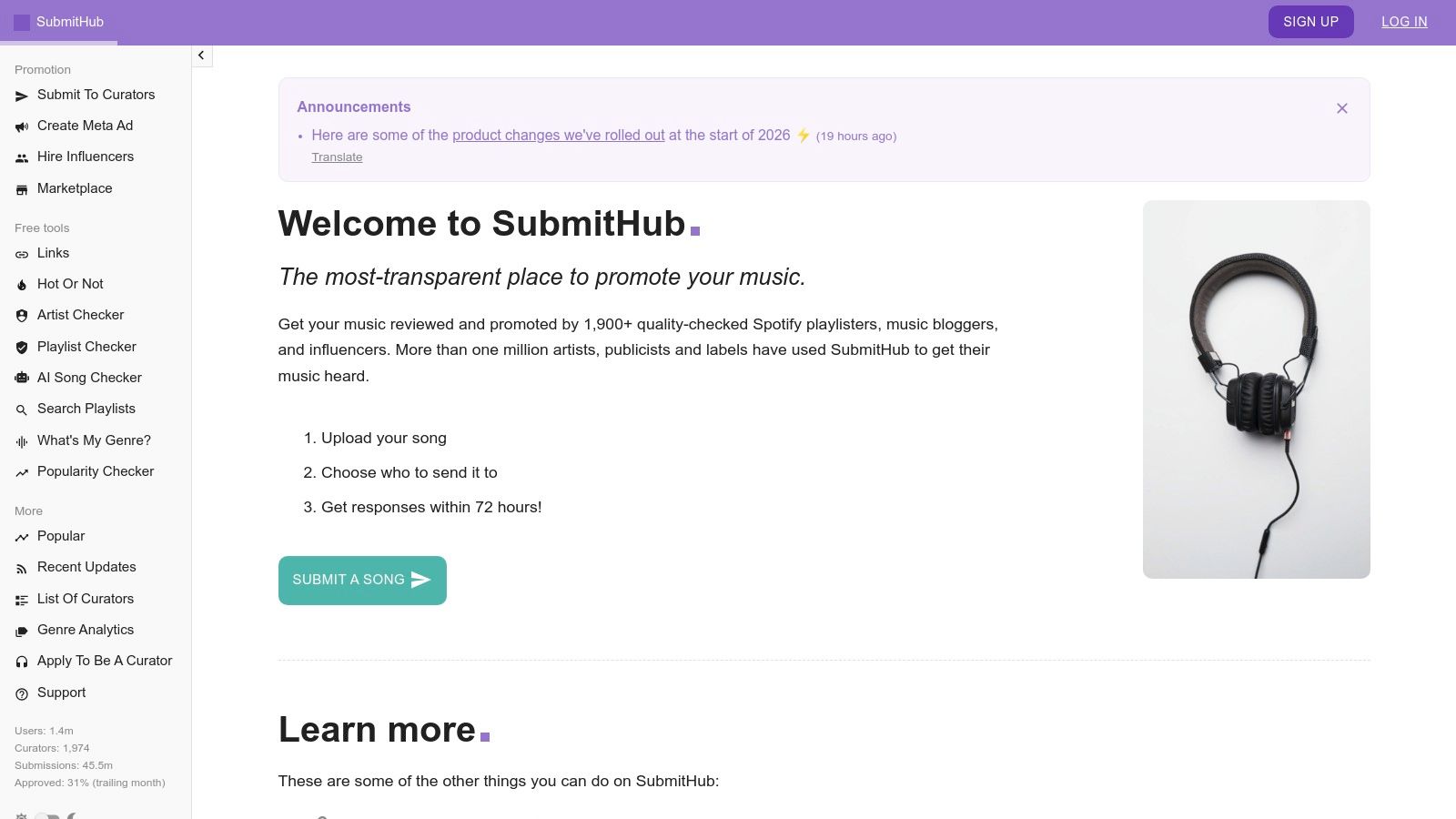This screenshot has height=819, width=1456.
Task: Open the product changes link
Action: click(559, 135)
